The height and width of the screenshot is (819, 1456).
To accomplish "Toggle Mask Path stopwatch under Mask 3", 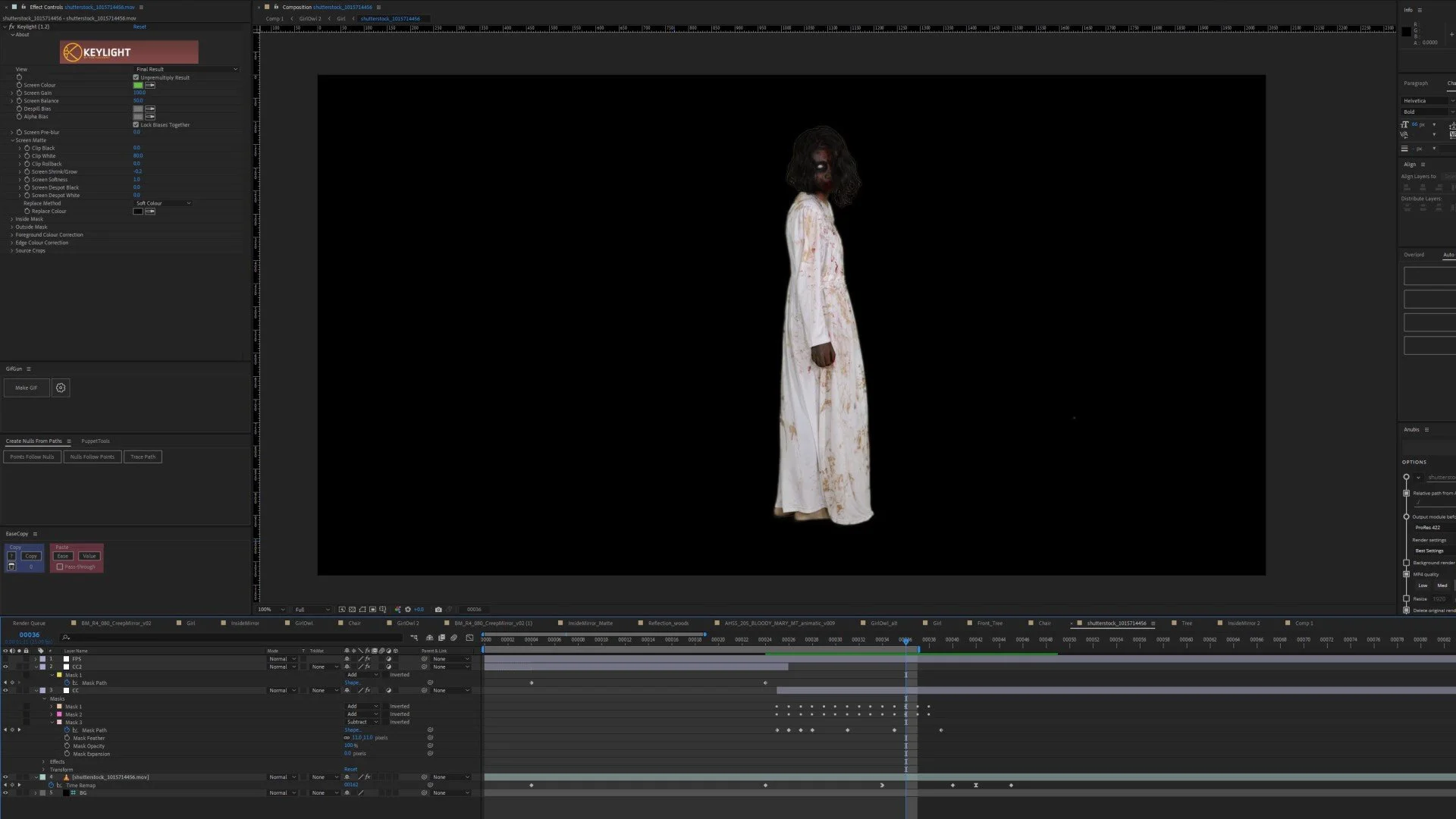I will pos(67,730).
